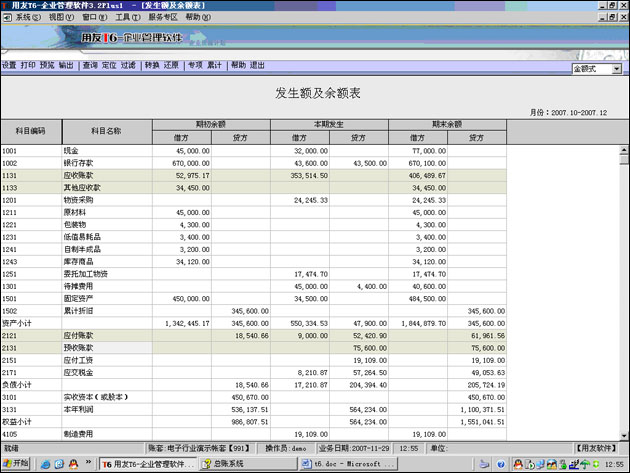Expand quick launch overflow chevron
Viewport: 630px width, 473px height.
tap(88, 462)
